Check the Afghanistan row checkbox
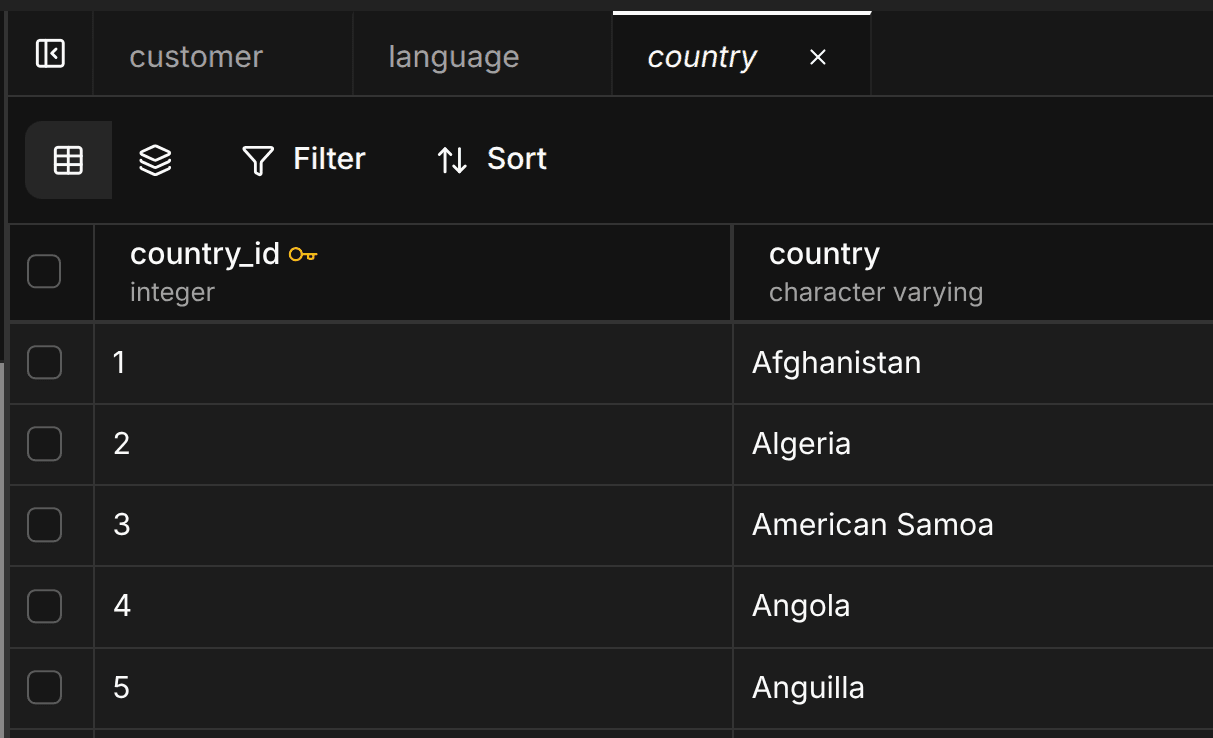 44,362
